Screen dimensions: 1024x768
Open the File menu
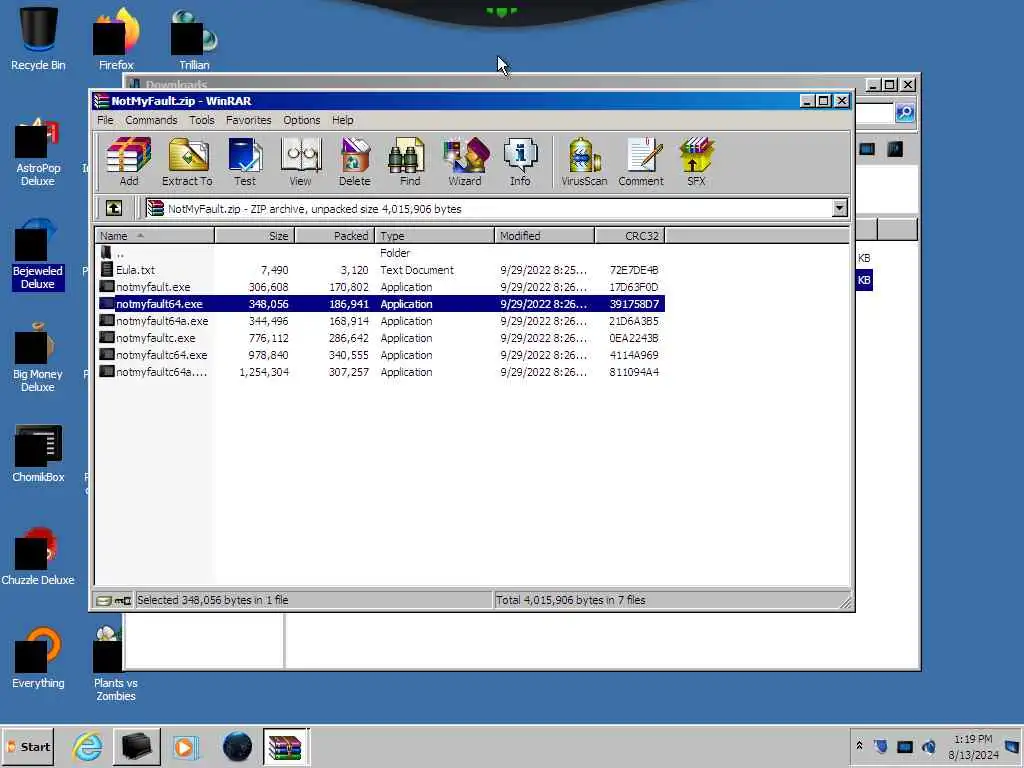click(105, 120)
